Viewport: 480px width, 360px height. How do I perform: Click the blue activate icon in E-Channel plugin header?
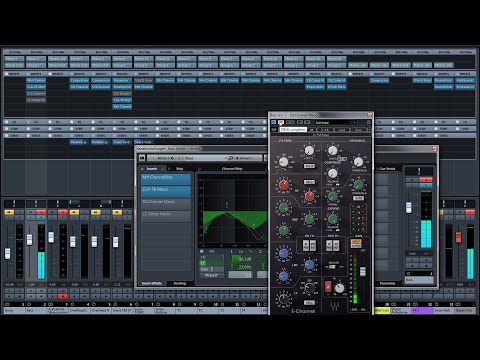point(274,122)
